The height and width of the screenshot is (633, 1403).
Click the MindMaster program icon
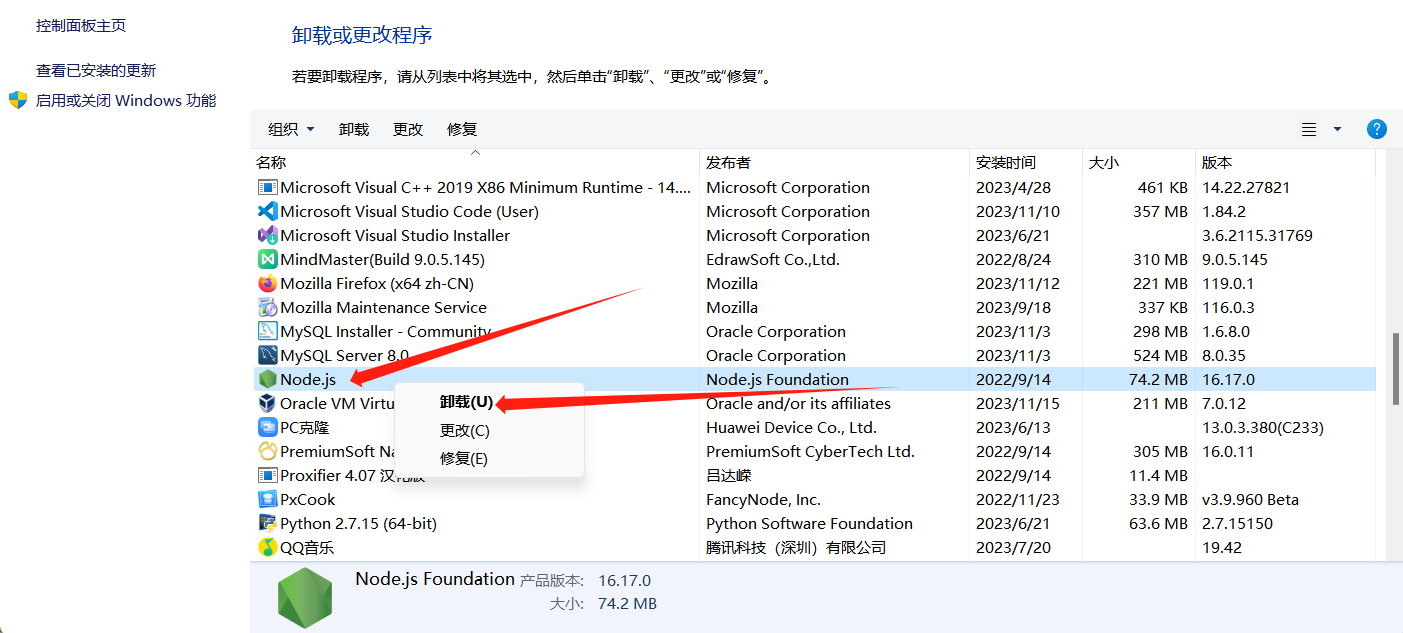tap(267, 259)
